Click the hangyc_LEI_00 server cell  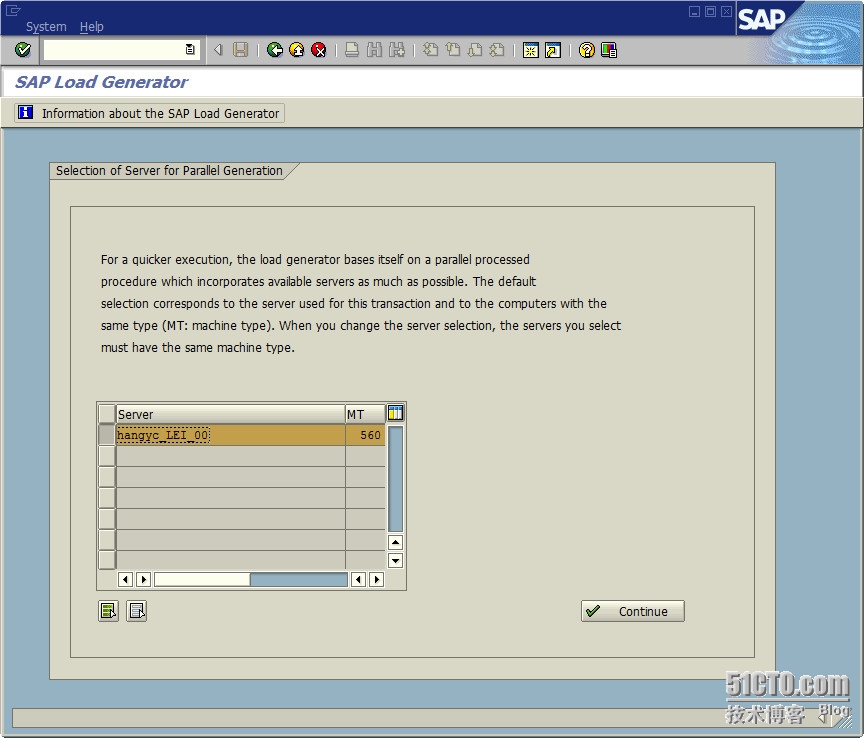230,435
